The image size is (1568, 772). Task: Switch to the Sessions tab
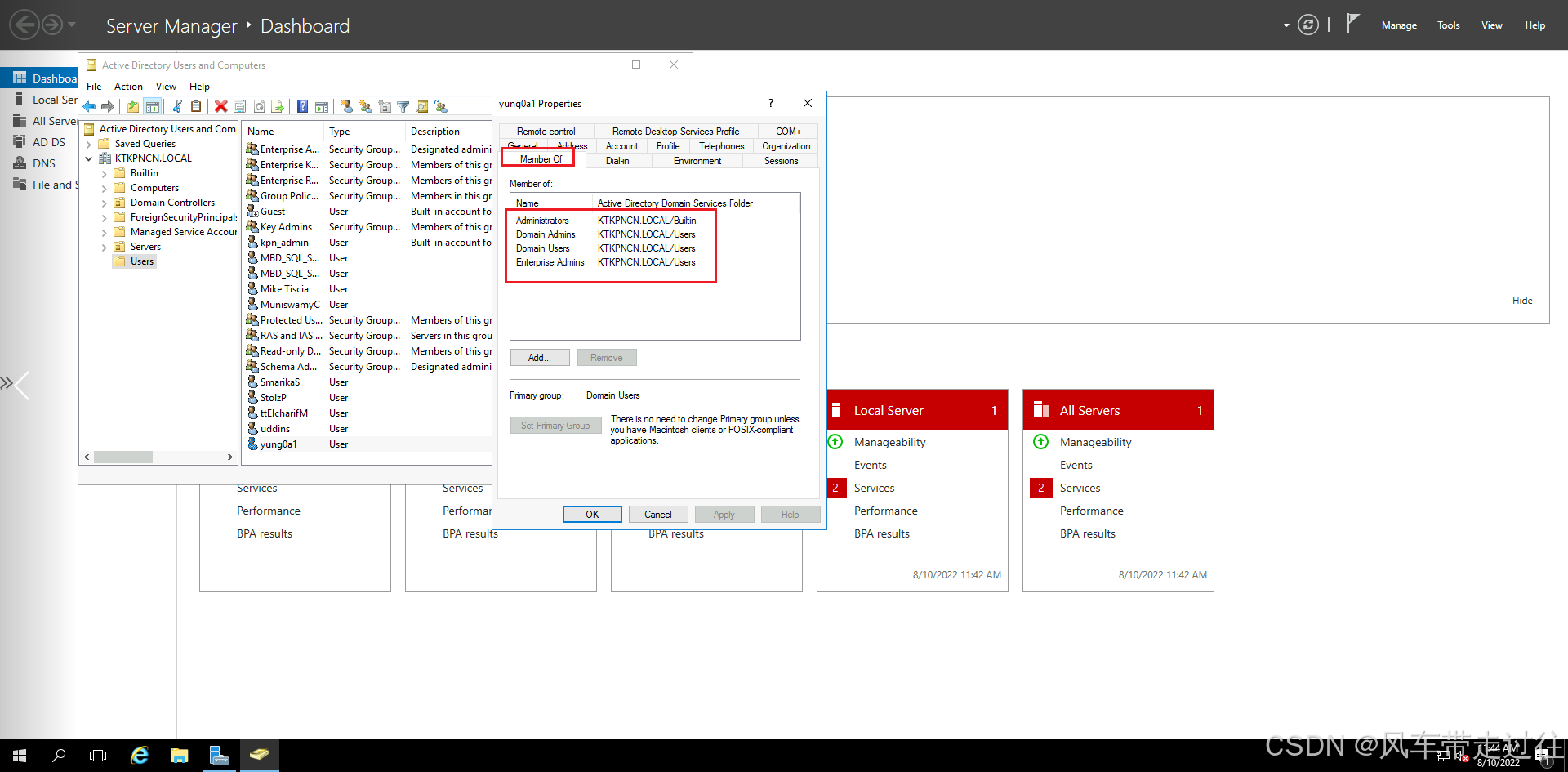coord(781,161)
